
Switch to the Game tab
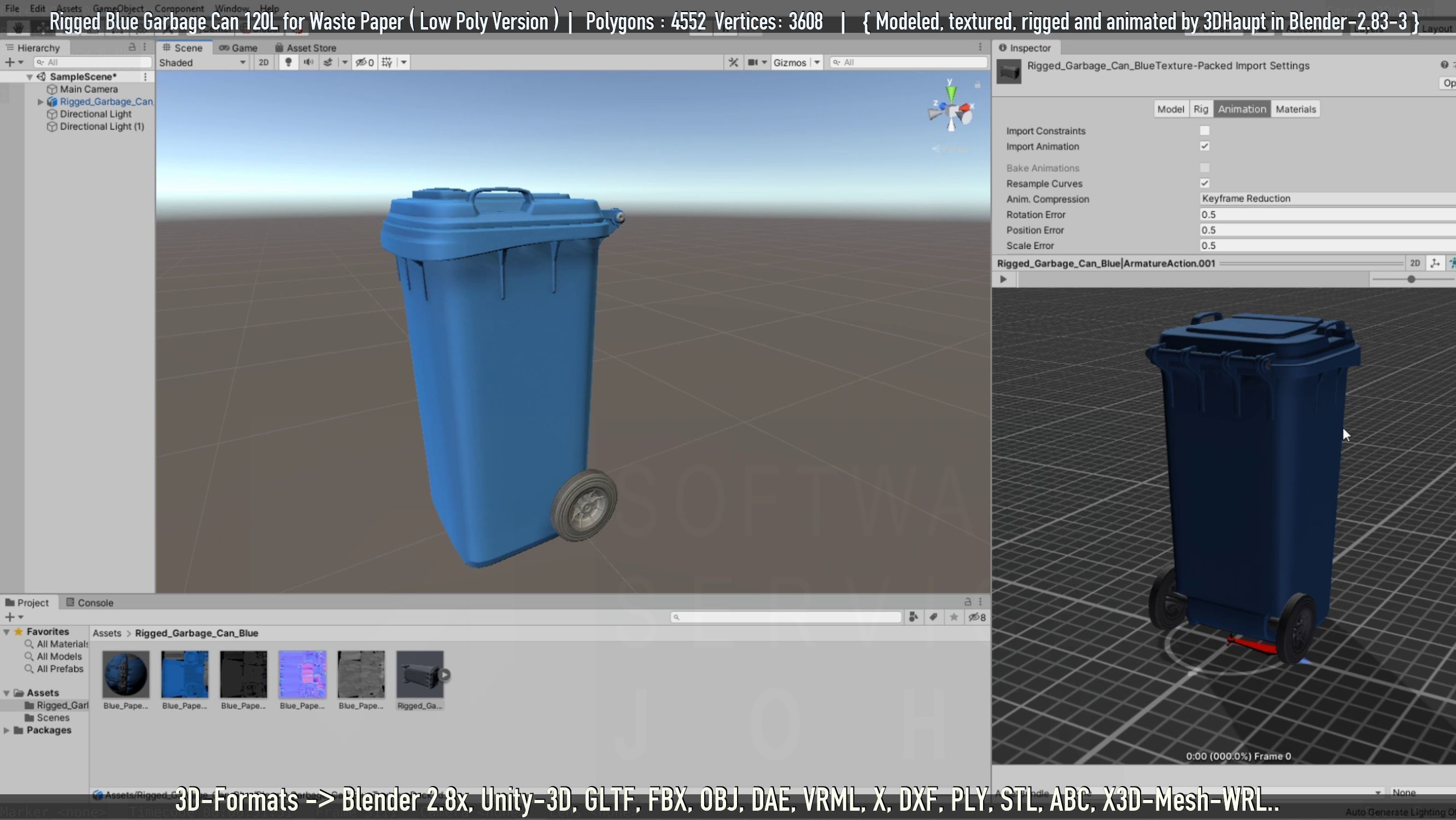click(238, 48)
